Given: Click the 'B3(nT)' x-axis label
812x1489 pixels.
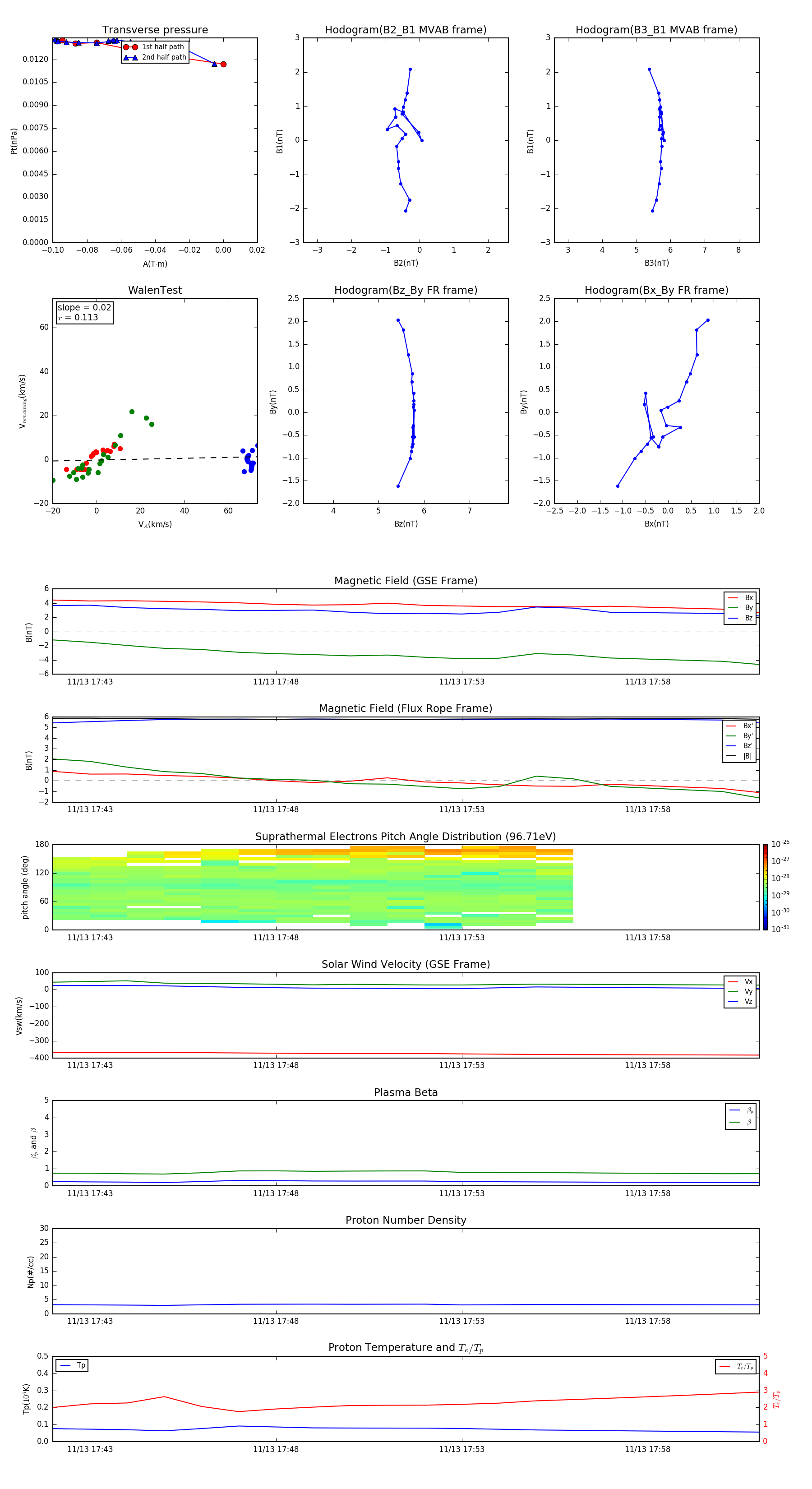Looking at the screenshot, I should click(656, 263).
